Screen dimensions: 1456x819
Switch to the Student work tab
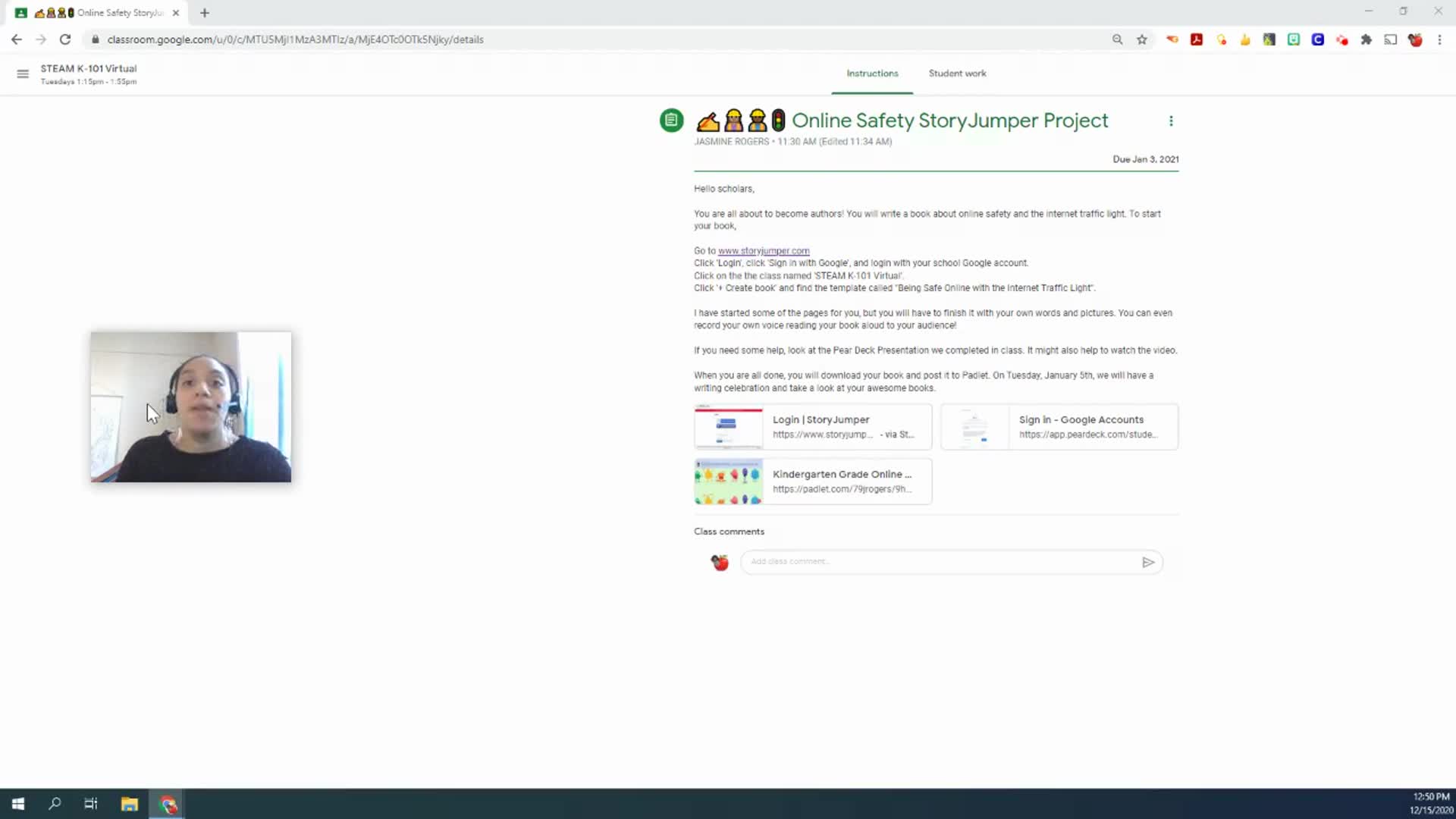(x=958, y=74)
